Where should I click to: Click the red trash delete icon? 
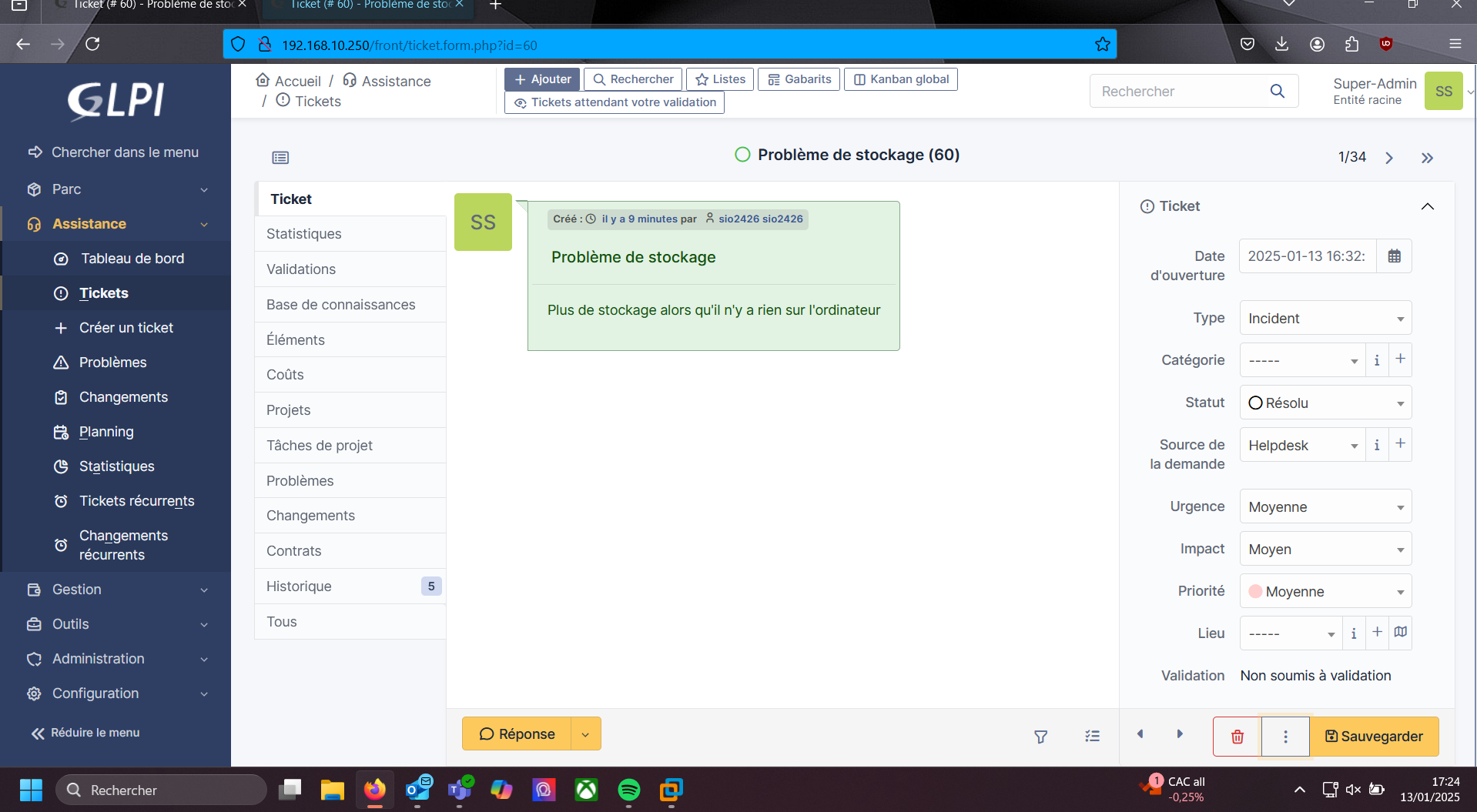coord(1237,737)
